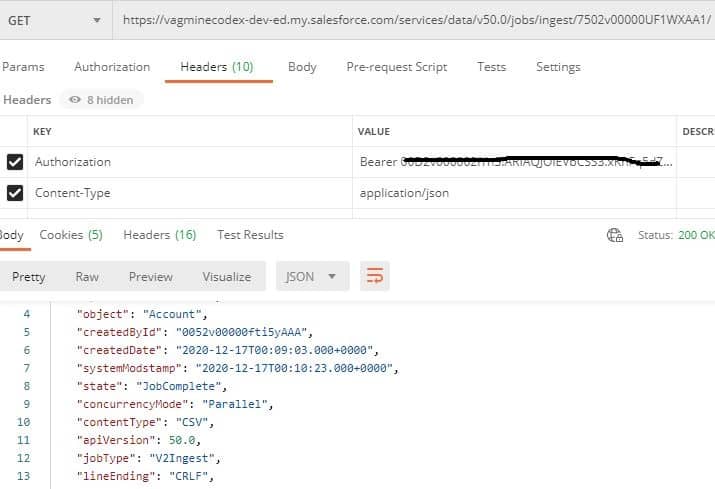Uncheck the Content-Type header checkbox
The image size is (715, 489).
pyautogui.click(x=15, y=193)
